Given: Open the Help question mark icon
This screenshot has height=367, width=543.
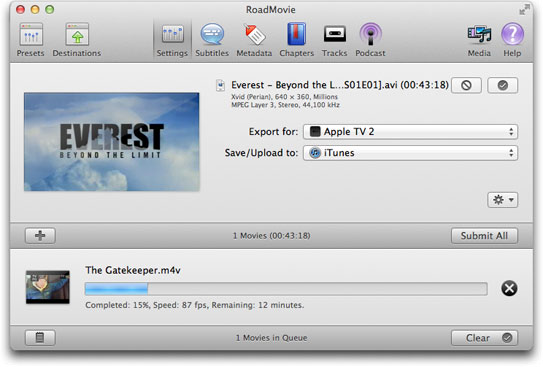Looking at the screenshot, I should (x=512, y=39).
